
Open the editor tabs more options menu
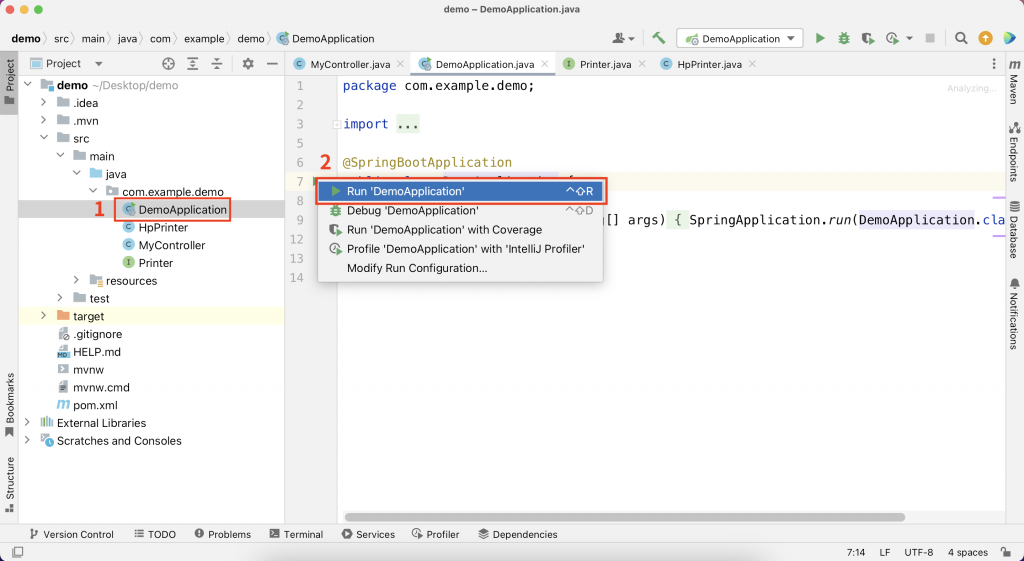[x=994, y=64]
